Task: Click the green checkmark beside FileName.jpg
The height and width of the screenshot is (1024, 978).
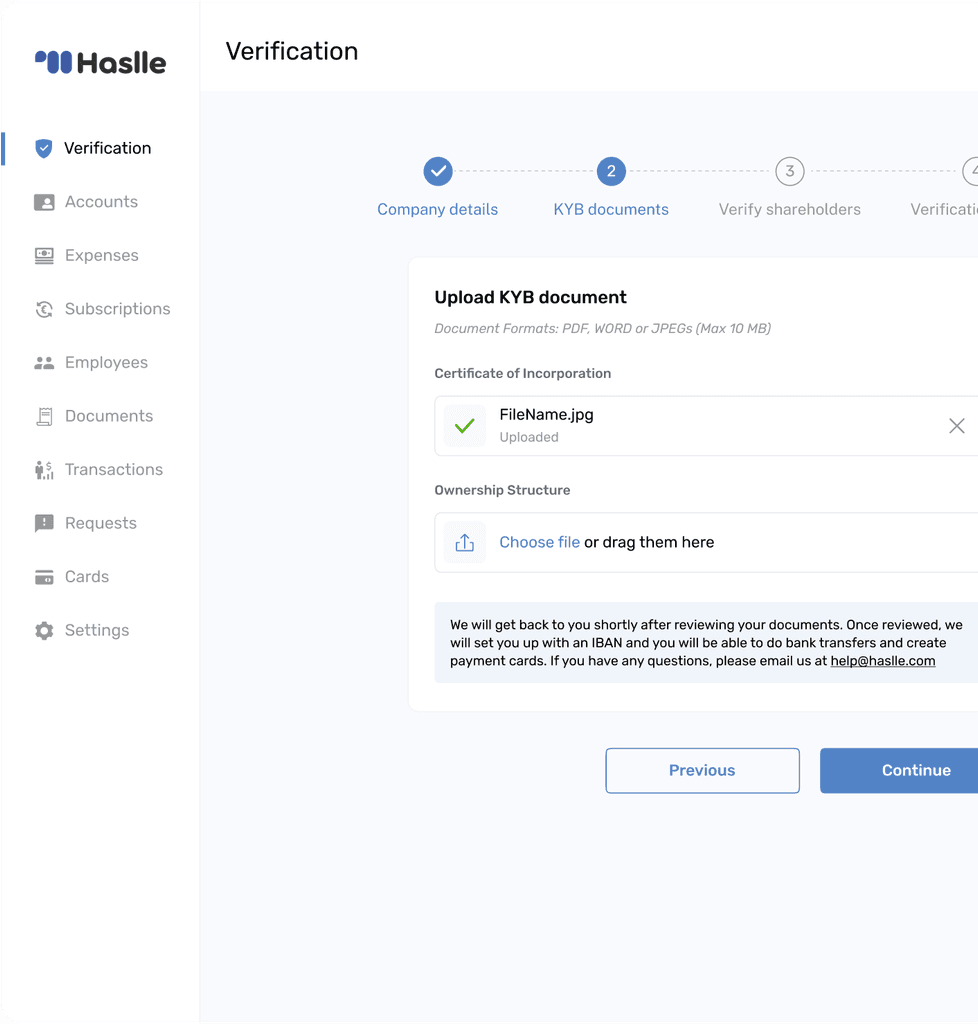Action: pyautogui.click(x=464, y=426)
